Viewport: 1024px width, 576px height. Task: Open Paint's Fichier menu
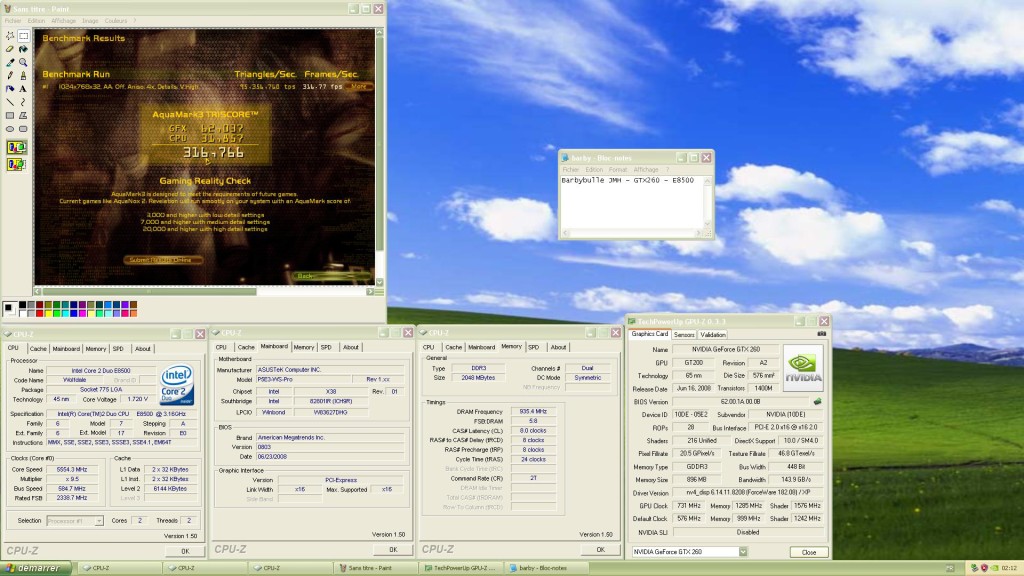coord(13,21)
